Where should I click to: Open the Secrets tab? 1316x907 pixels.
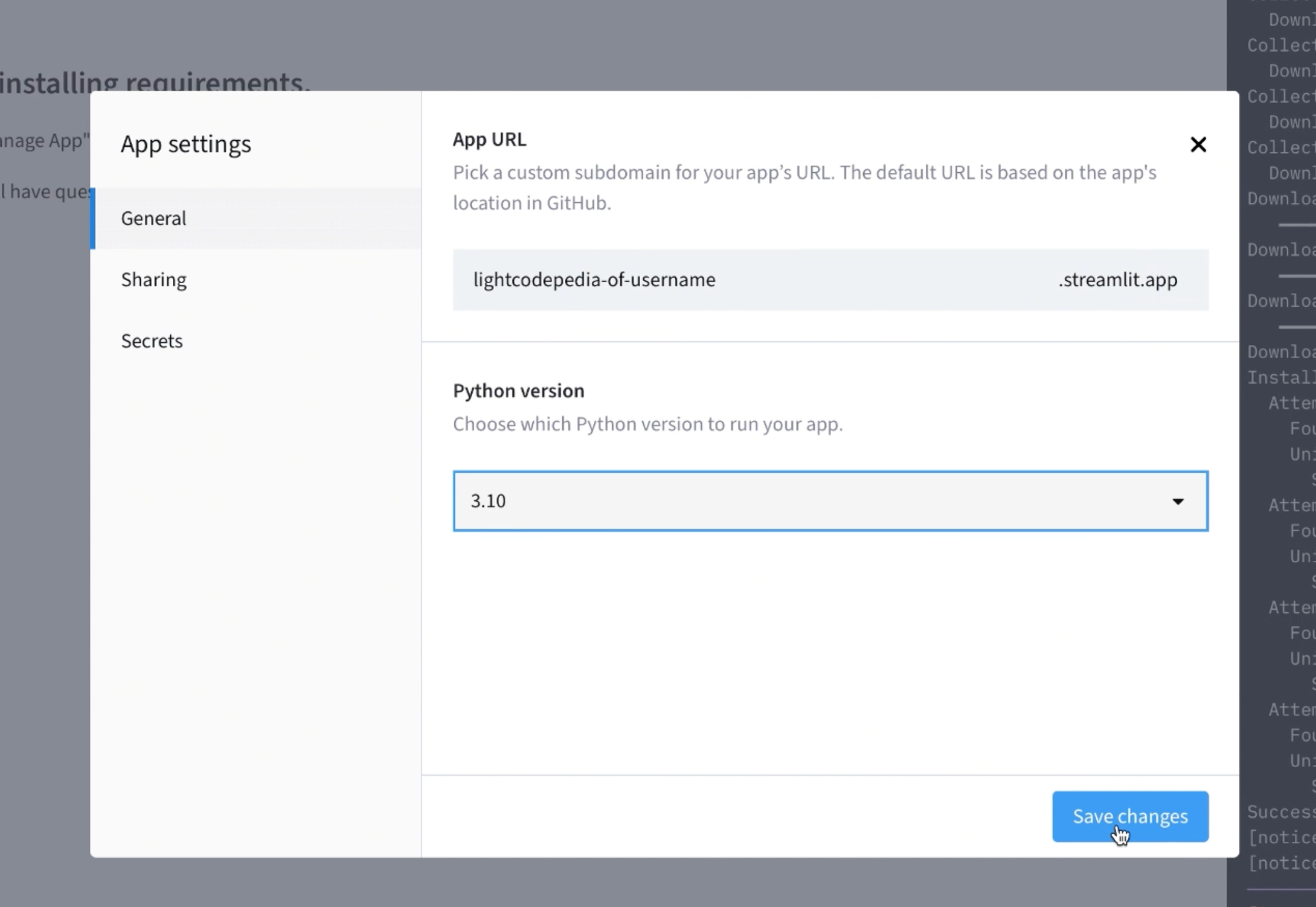click(x=152, y=341)
